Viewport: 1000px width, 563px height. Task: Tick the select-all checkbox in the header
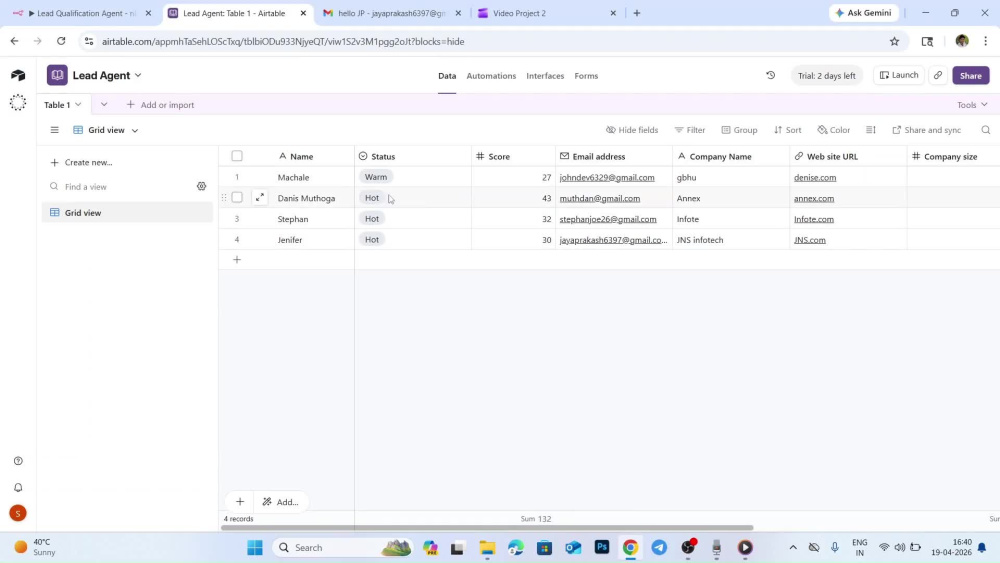(237, 156)
